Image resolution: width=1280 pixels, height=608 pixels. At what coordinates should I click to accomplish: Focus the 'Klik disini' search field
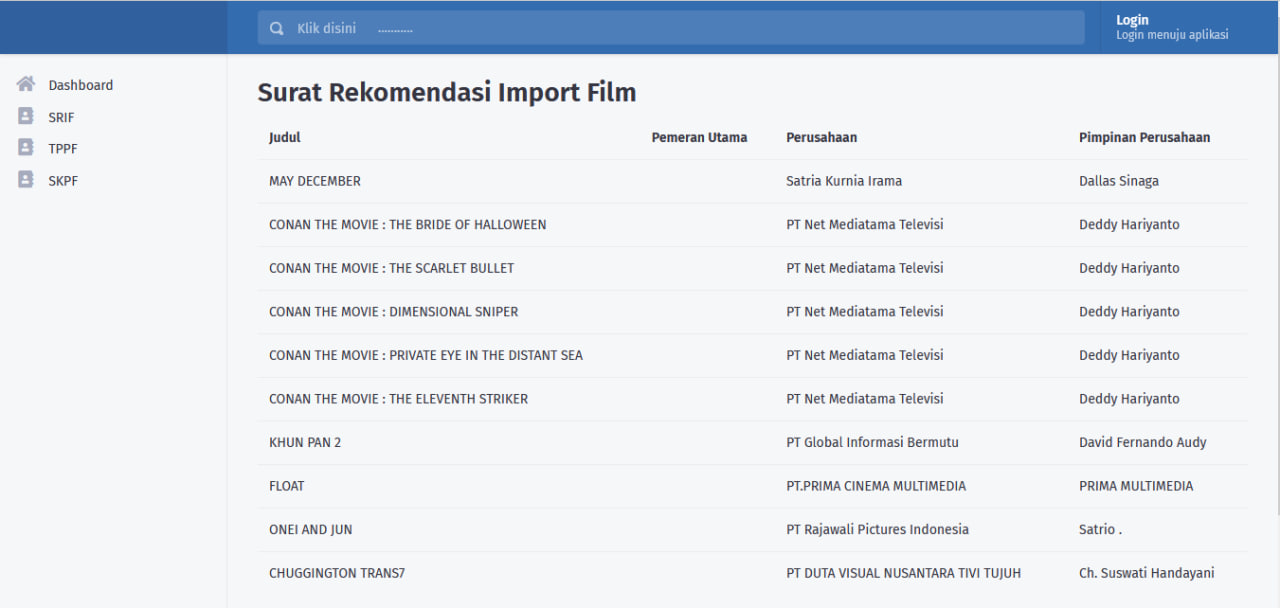coord(680,28)
